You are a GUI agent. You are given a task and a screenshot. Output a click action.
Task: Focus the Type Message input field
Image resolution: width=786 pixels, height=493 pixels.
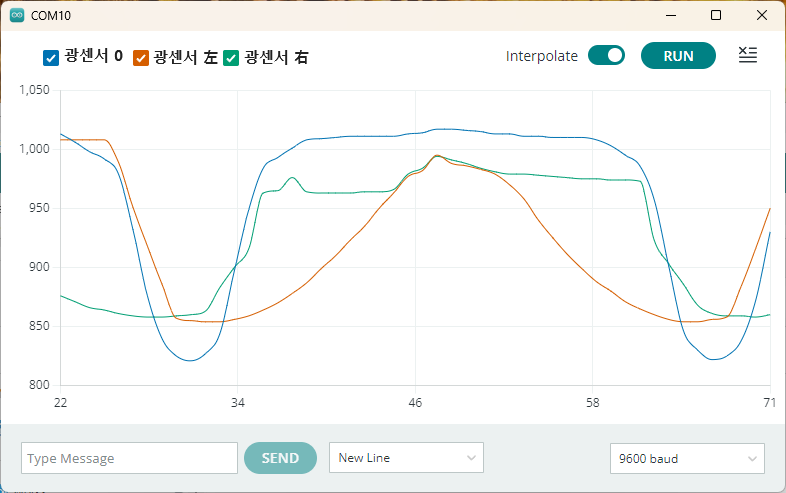[129, 458]
